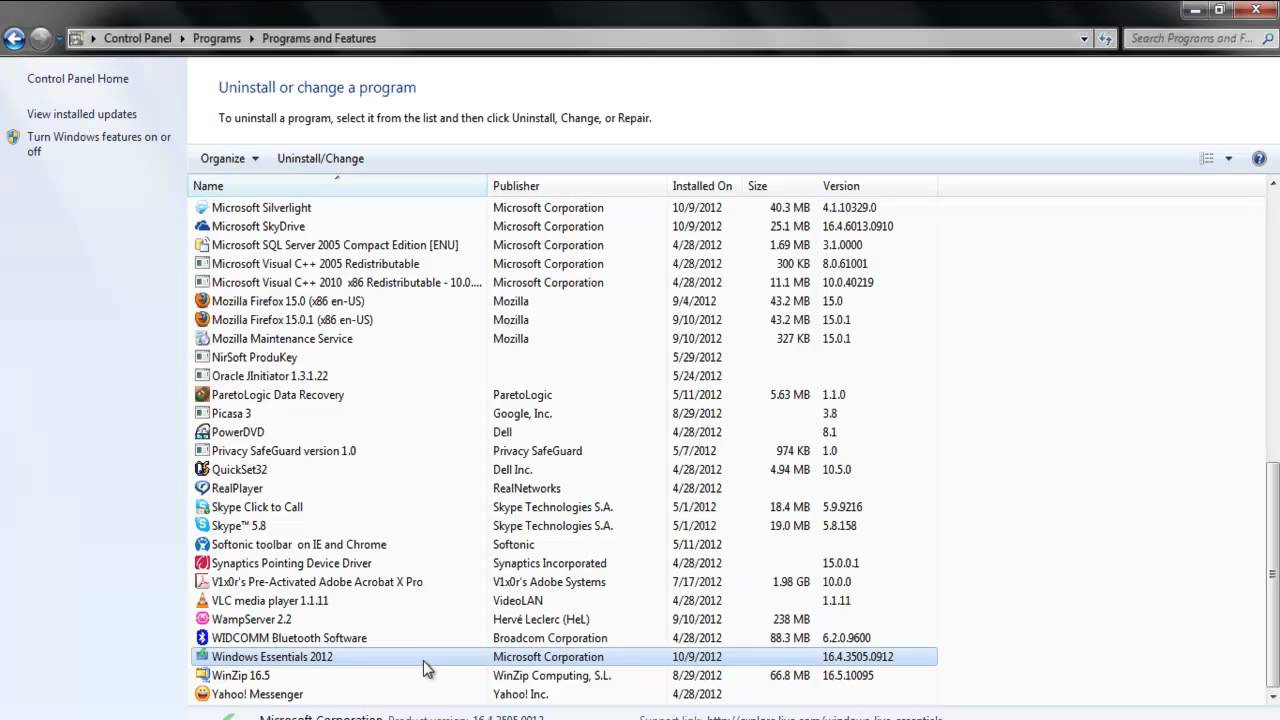Click the PowerDVD icon

point(202,432)
